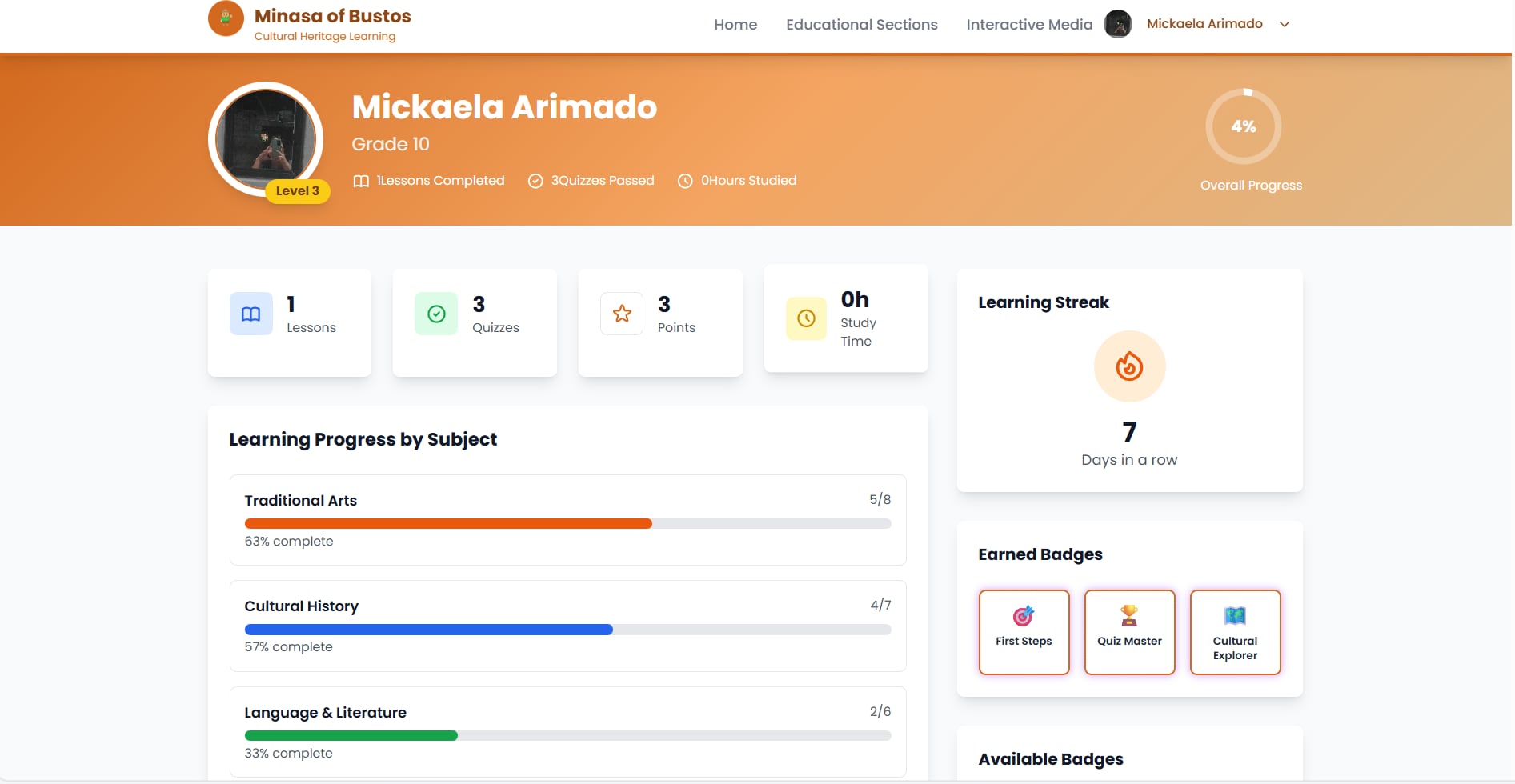The width and height of the screenshot is (1515, 784).
Task: Click the Cultural Explorer map badge icon
Action: pos(1235,616)
